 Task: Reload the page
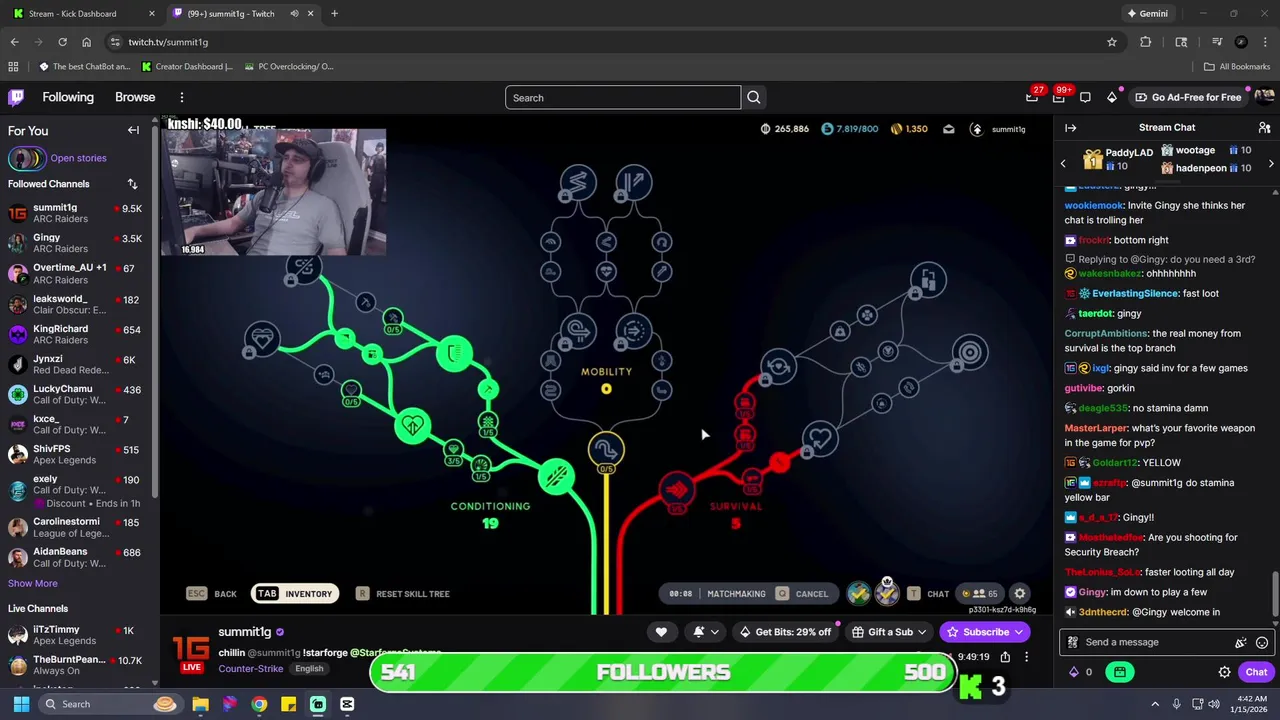(62, 42)
